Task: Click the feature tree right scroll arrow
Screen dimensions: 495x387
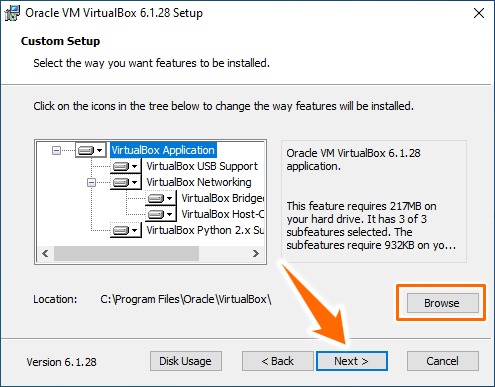Action: (x=256, y=254)
